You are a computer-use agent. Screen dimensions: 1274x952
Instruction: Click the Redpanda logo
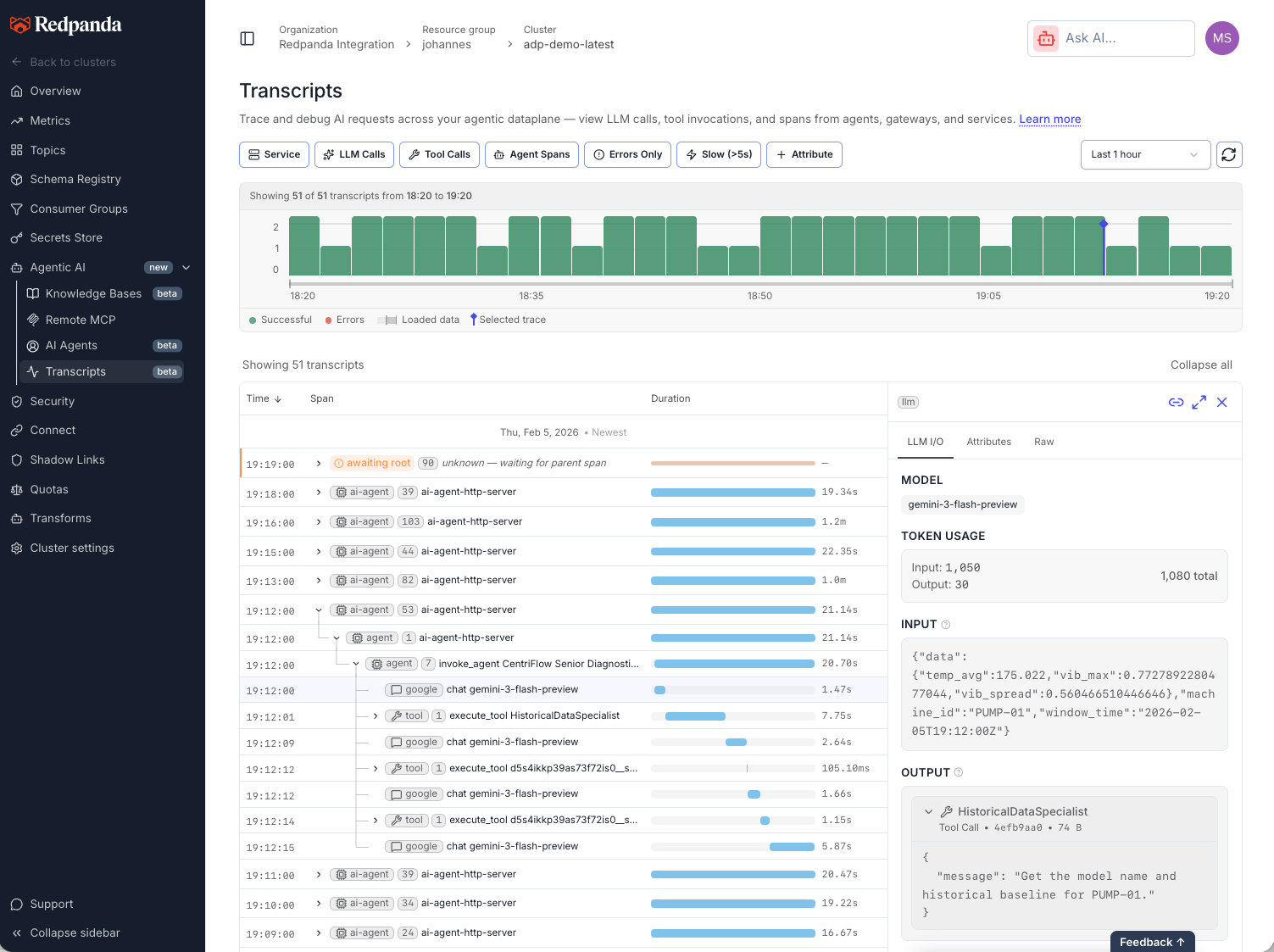point(66,25)
